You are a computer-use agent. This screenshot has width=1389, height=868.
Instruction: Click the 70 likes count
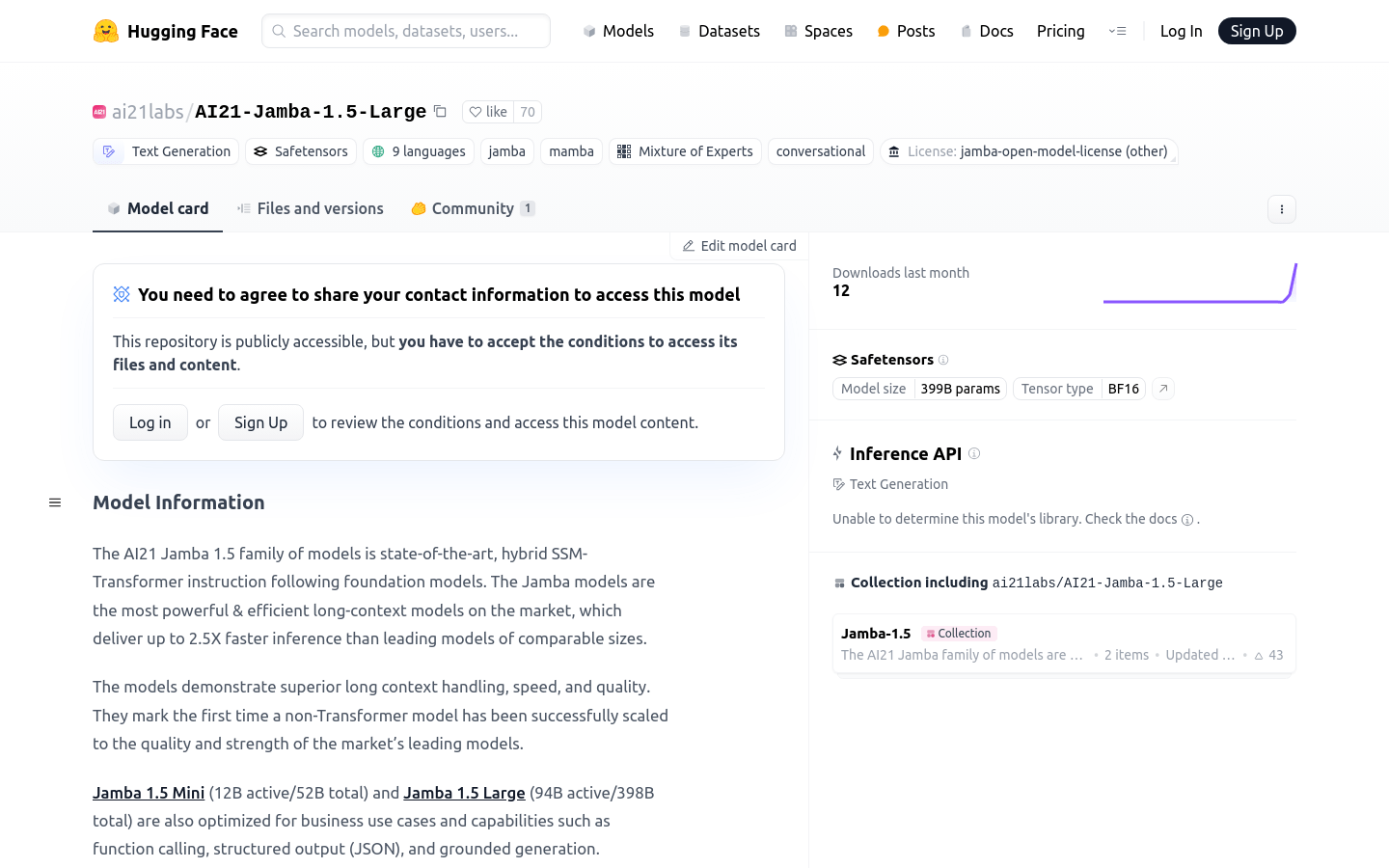pyautogui.click(x=528, y=112)
